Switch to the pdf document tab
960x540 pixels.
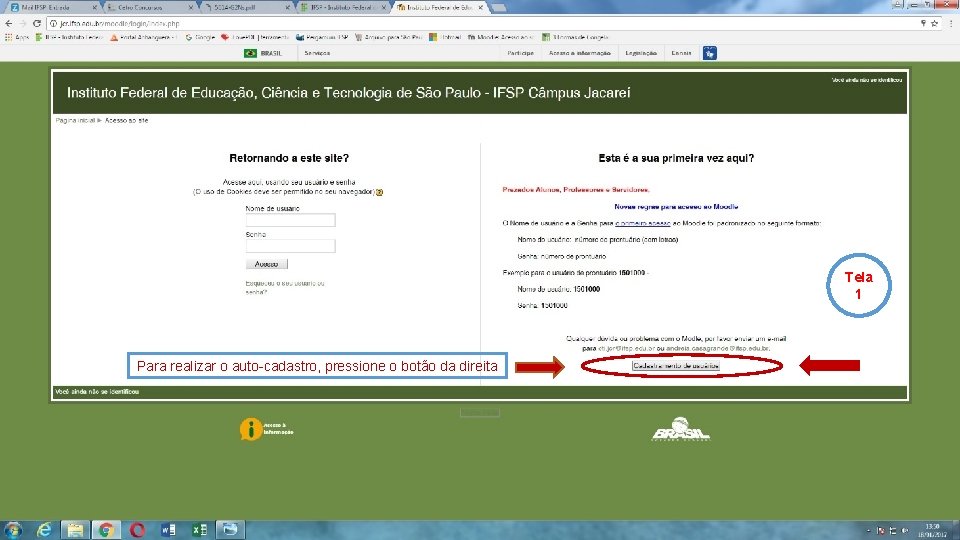(x=245, y=7)
